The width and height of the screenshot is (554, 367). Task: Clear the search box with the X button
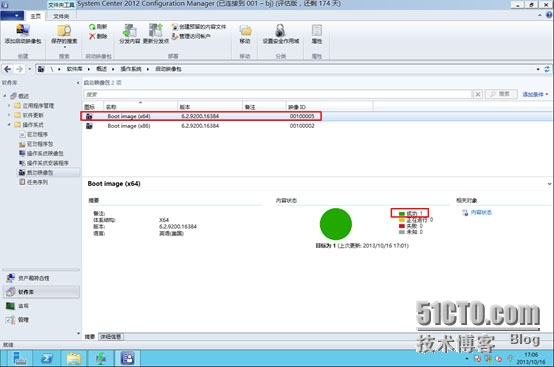click(478, 94)
